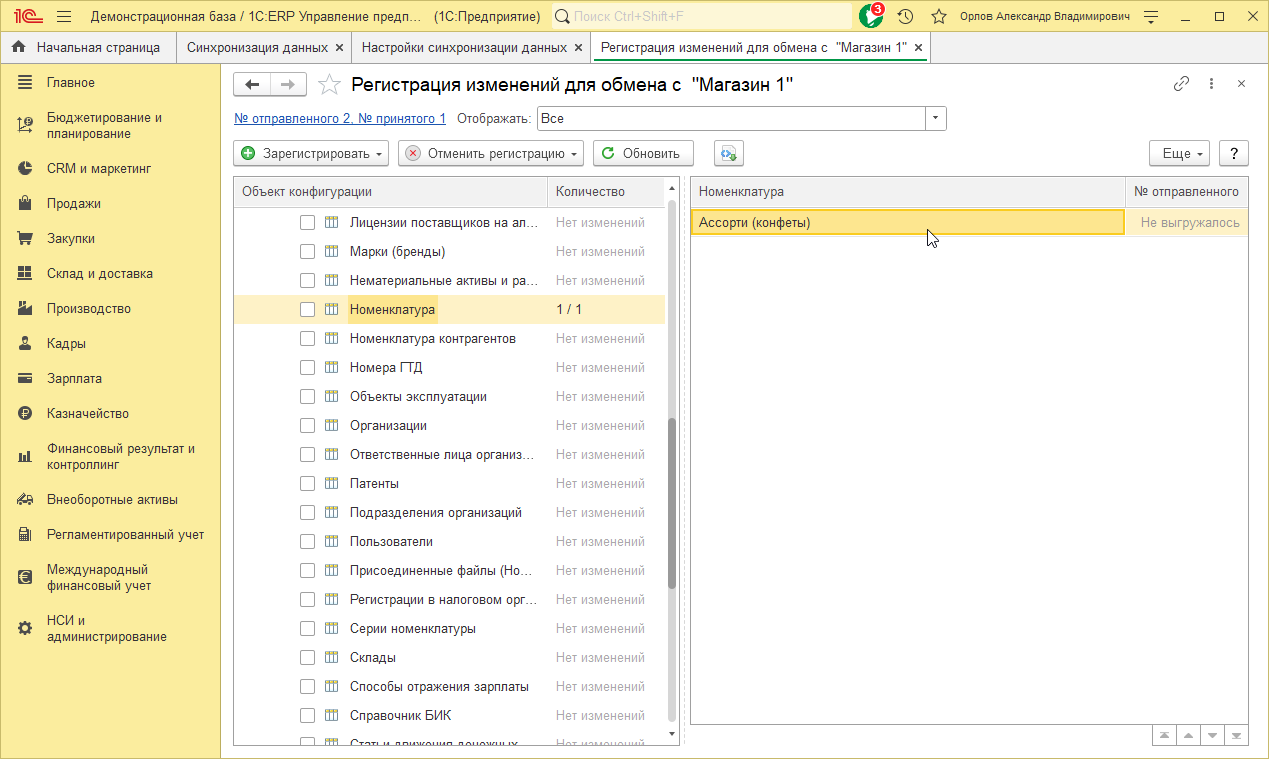Open Продажи section in sidebar
This screenshot has width=1269, height=759.
click(x=73, y=204)
